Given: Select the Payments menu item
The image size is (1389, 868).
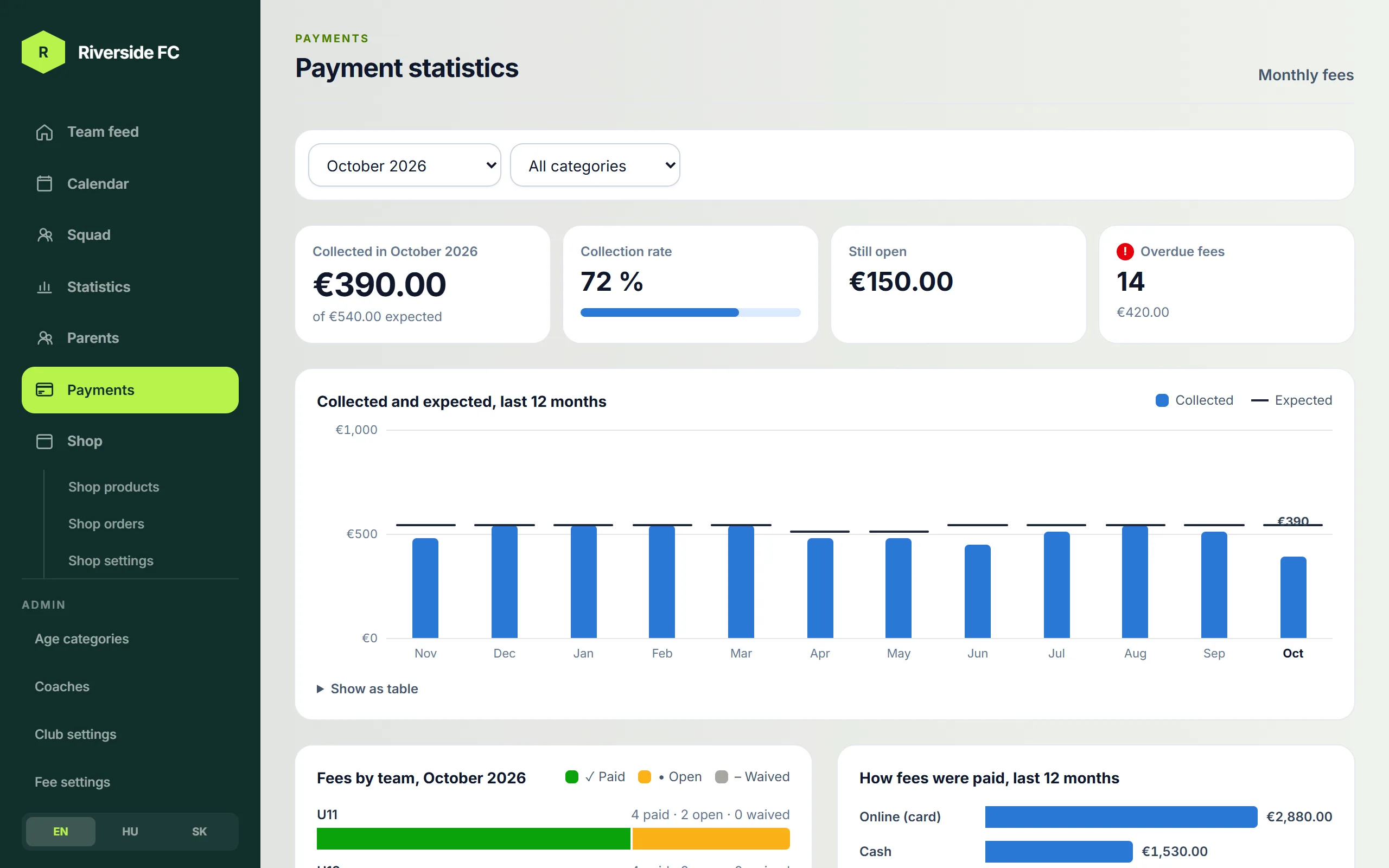Looking at the screenshot, I should [x=130, y=390].
